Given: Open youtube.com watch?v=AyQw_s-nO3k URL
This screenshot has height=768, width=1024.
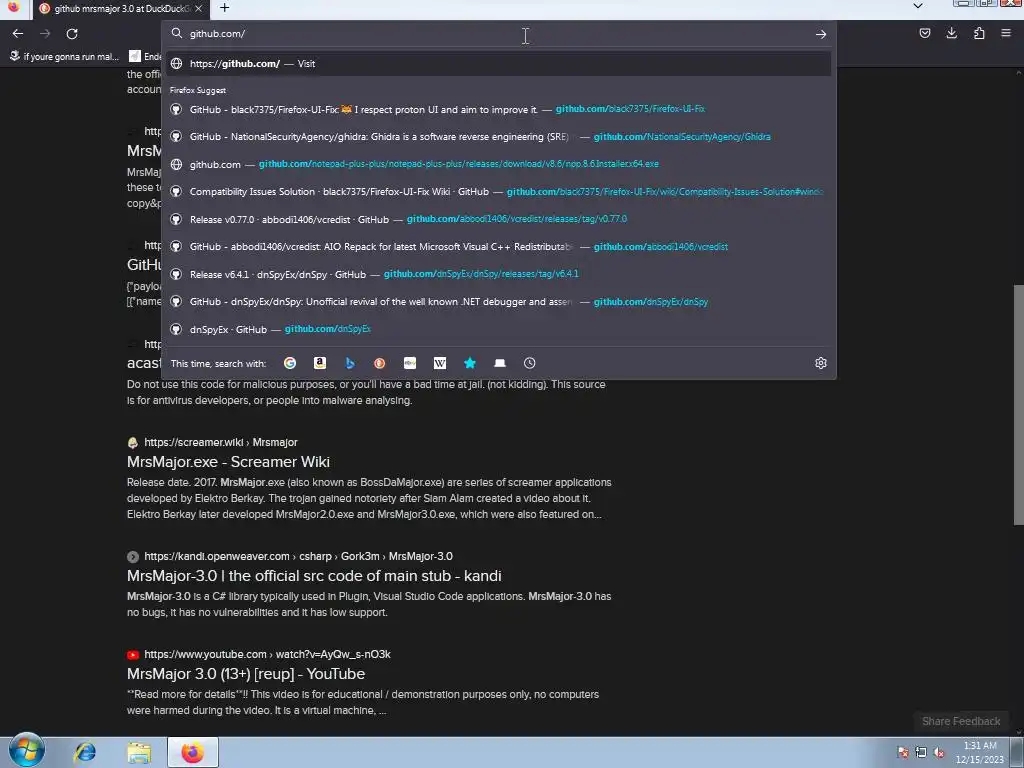Looking at the screenshot, I should click(267, 654).
